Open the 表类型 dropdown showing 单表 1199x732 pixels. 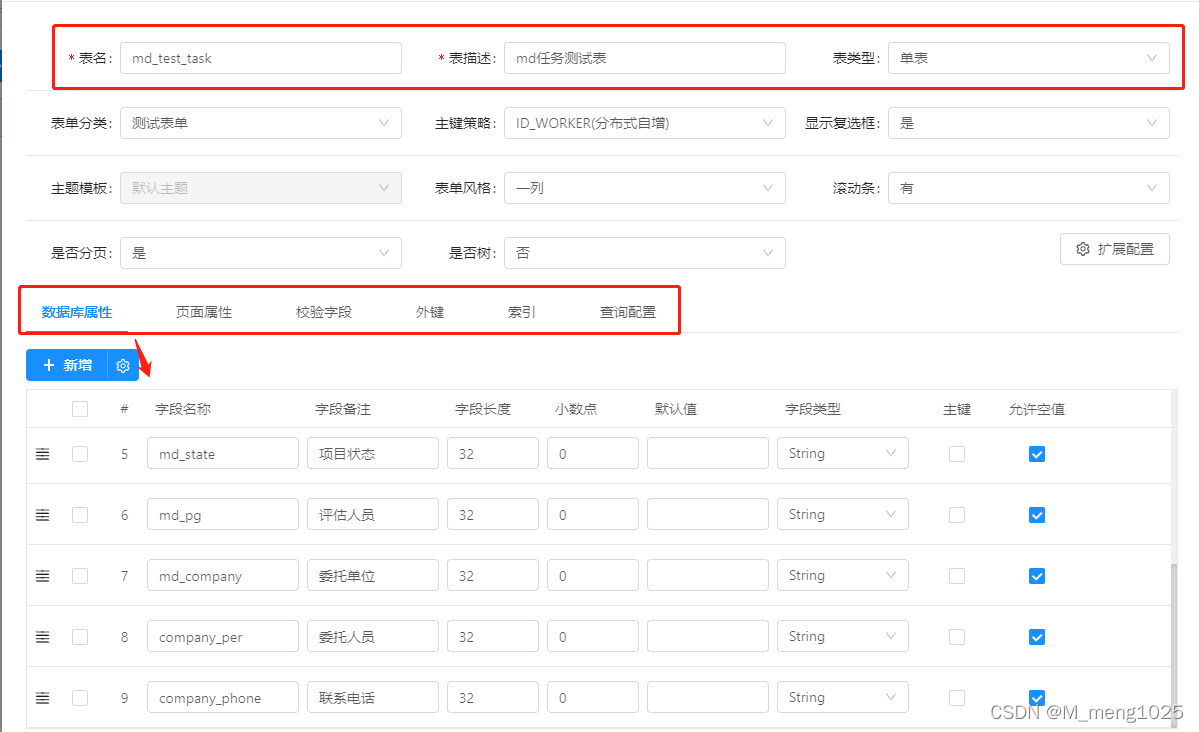click(x=1028, y=58)
